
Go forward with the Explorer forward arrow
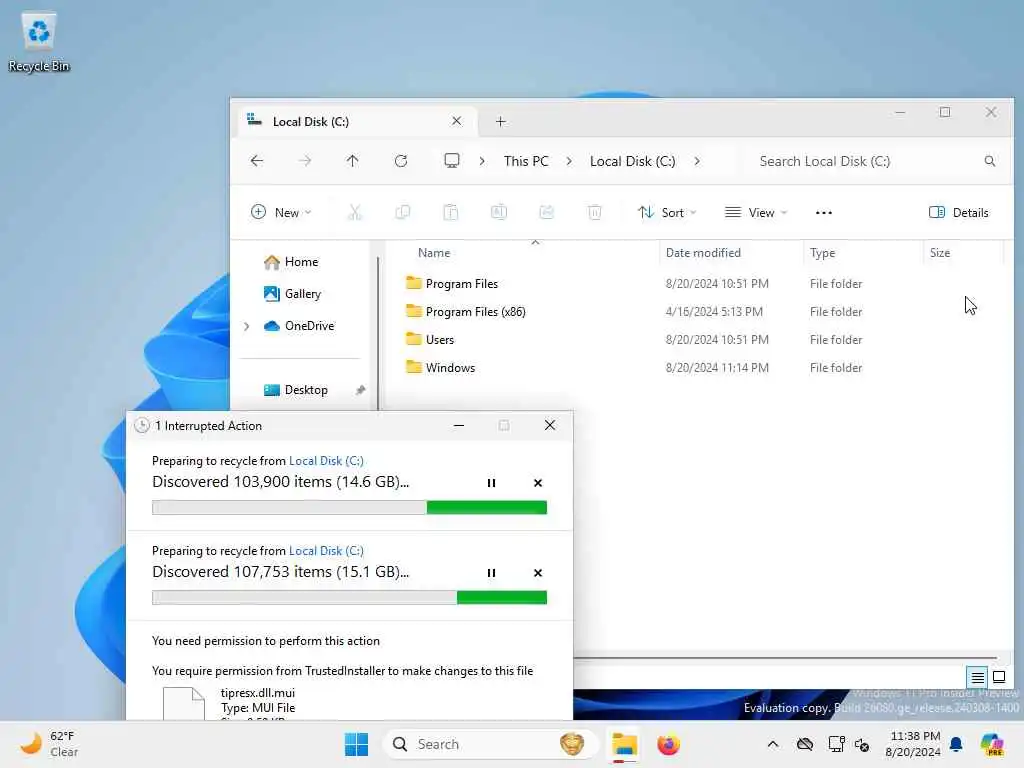304,161
